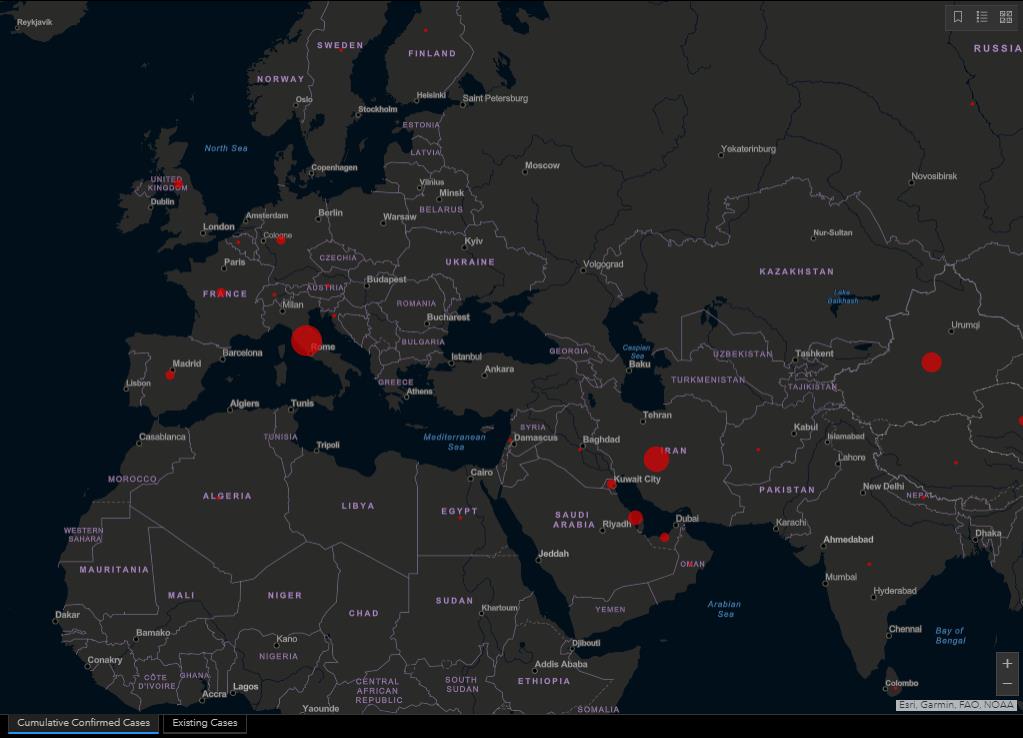This screenshot has height=738, width=1023.
Task: Click the red marker left of Dubai
Action: (x=664, y=537)
